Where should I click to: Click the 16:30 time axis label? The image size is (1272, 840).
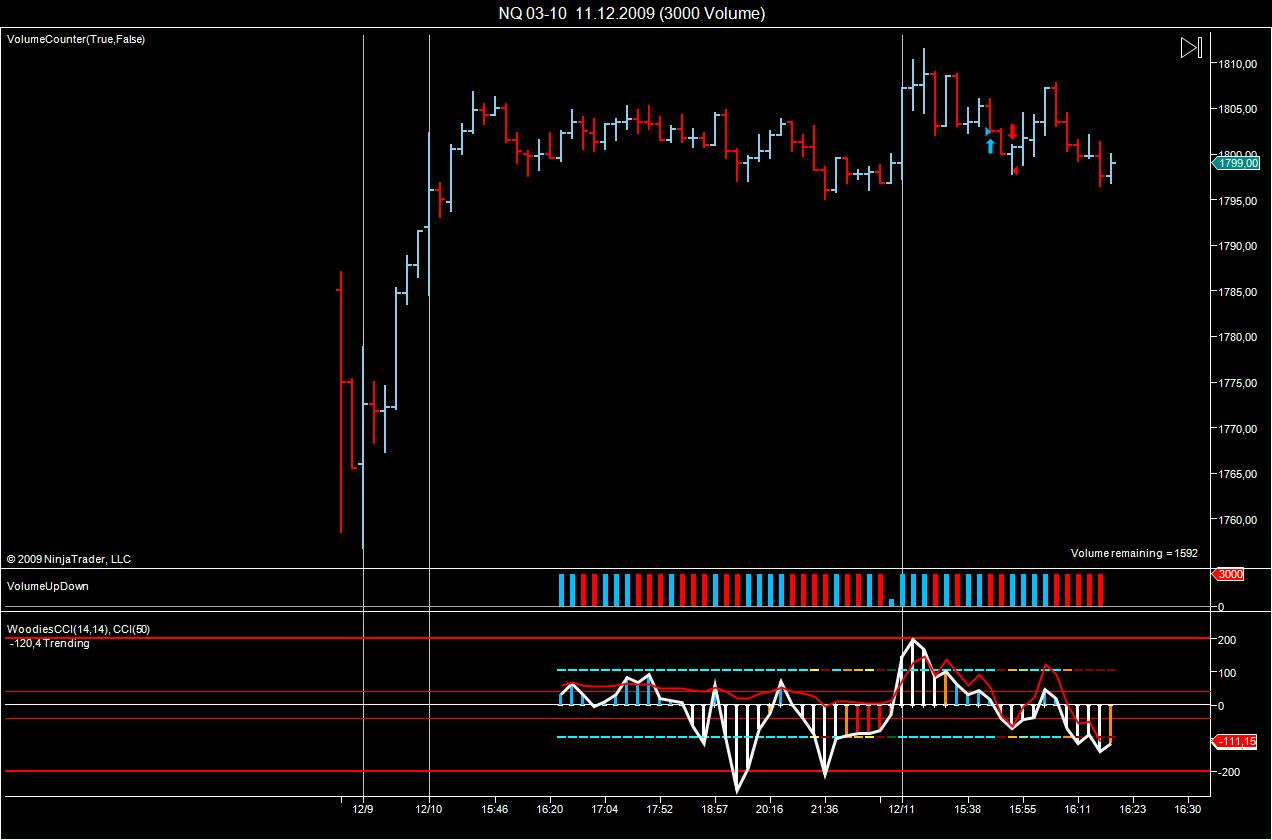[1186, 809]
